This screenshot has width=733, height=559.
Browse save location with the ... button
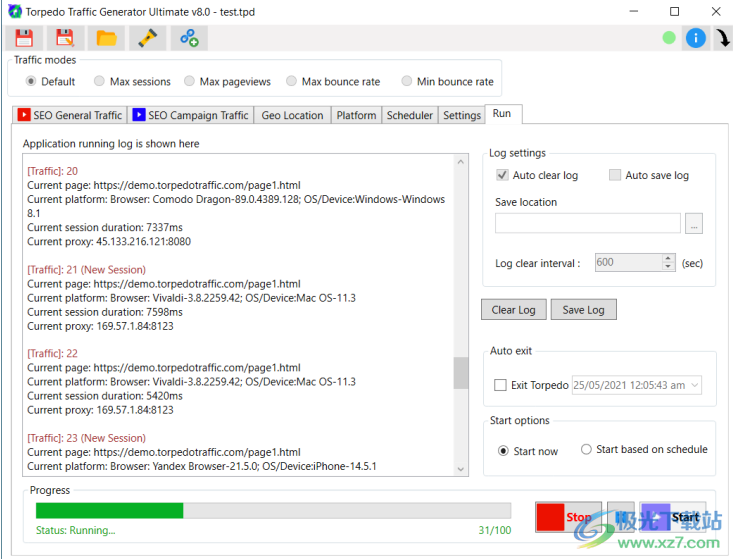pyautogui.click(x=694, y=224)
